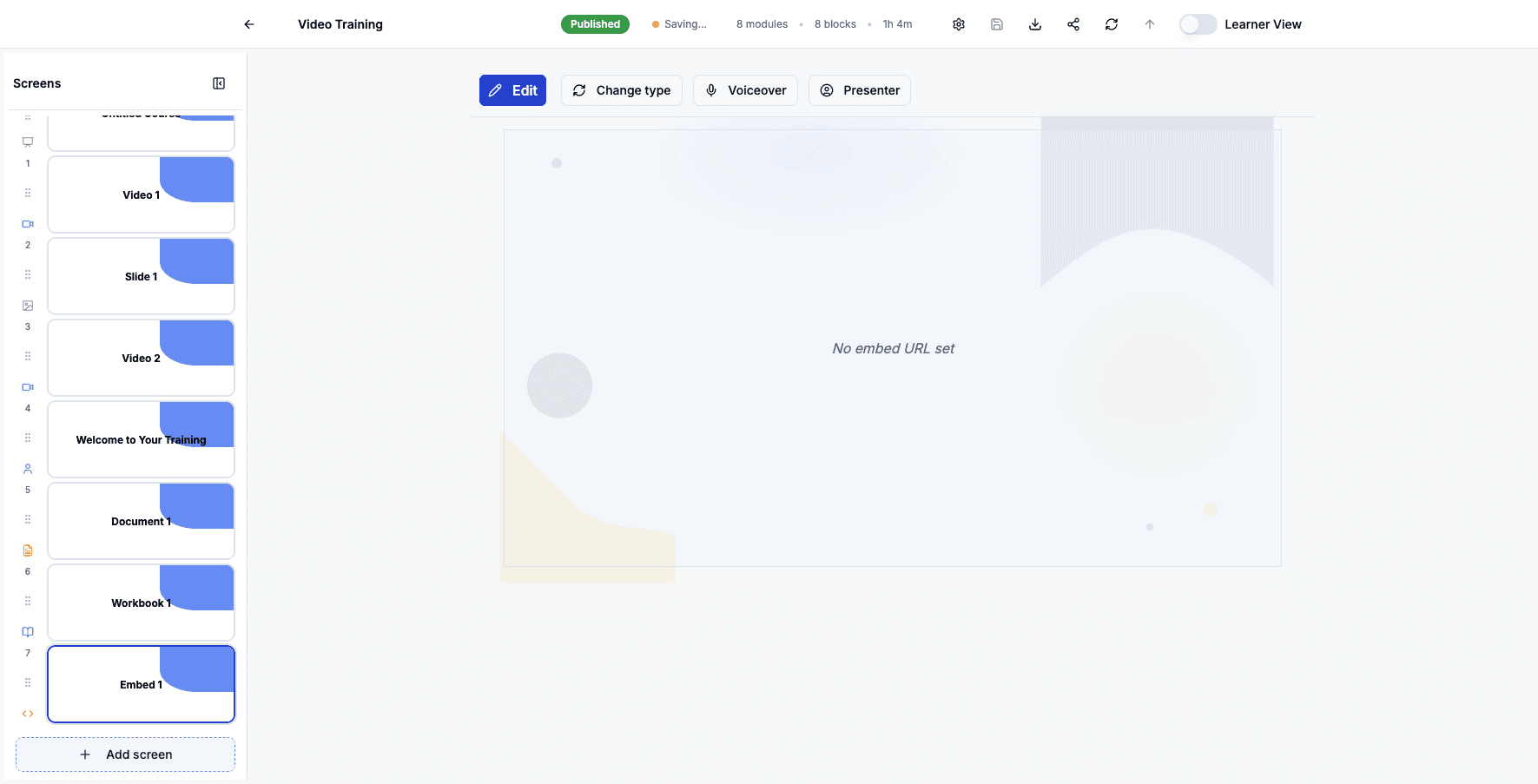The width and height of the screenshot is (1538, 784).
Task: Click presenter person icon for screen 5
Action: click(28, 469)
